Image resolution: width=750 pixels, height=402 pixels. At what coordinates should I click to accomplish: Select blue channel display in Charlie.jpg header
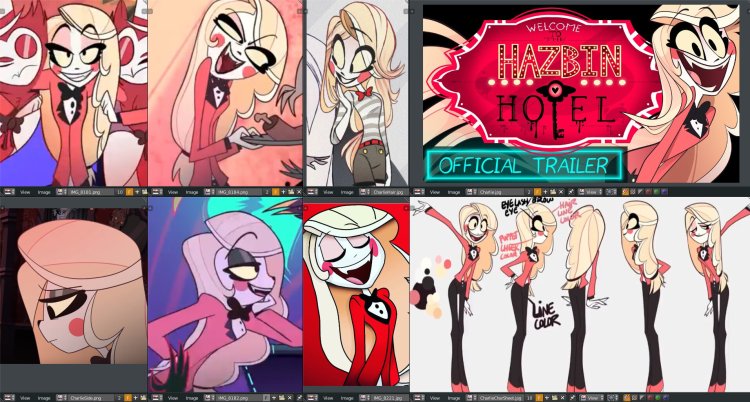pos(664,191)
